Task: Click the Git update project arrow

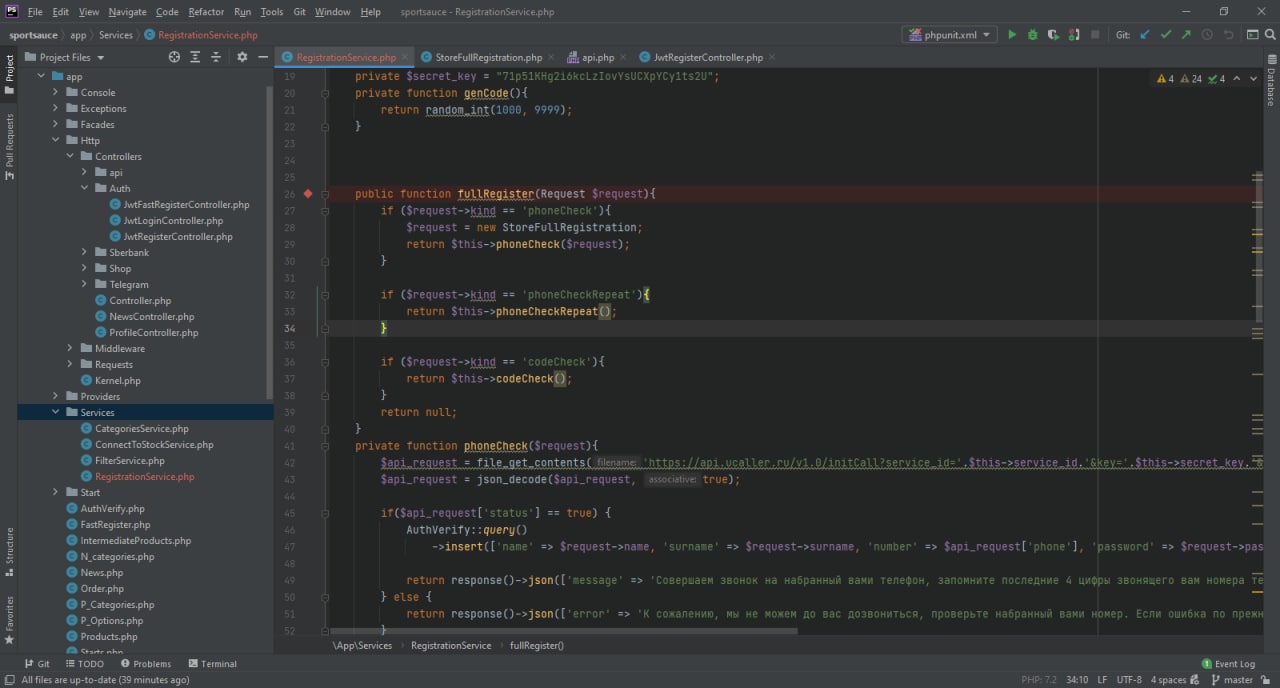Action: click(1145, 35)
